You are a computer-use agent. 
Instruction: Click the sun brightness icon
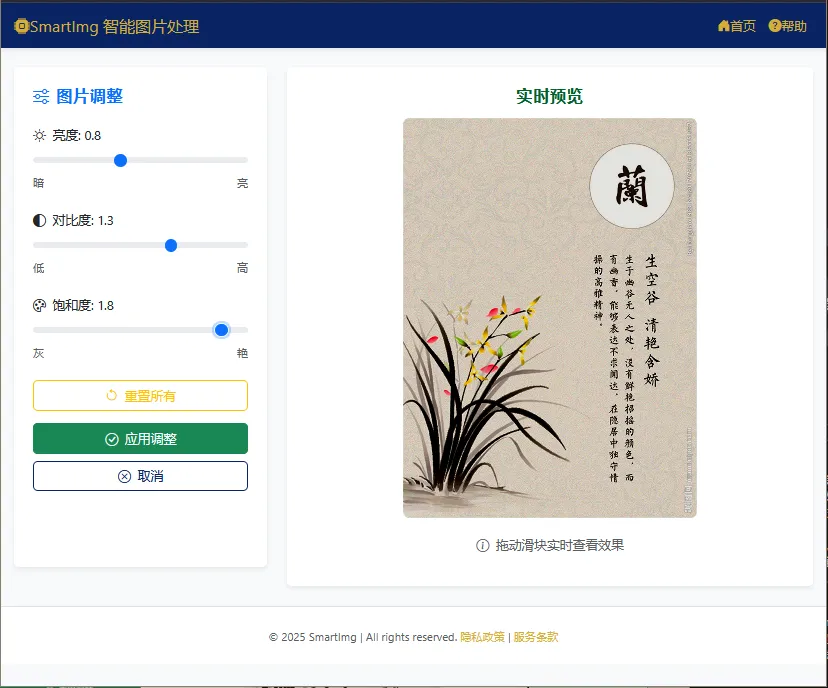pos(39,136)
